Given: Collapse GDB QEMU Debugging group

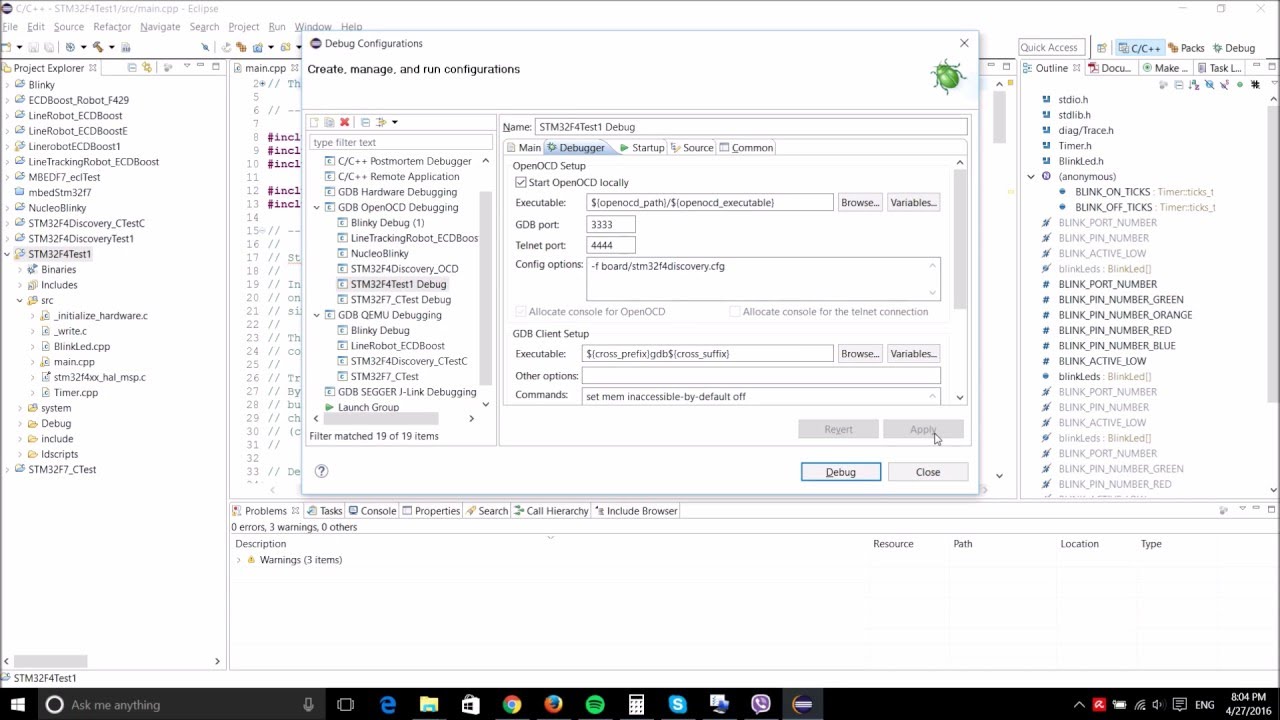Looking at the screenshot, I should [x=317, y=315].
